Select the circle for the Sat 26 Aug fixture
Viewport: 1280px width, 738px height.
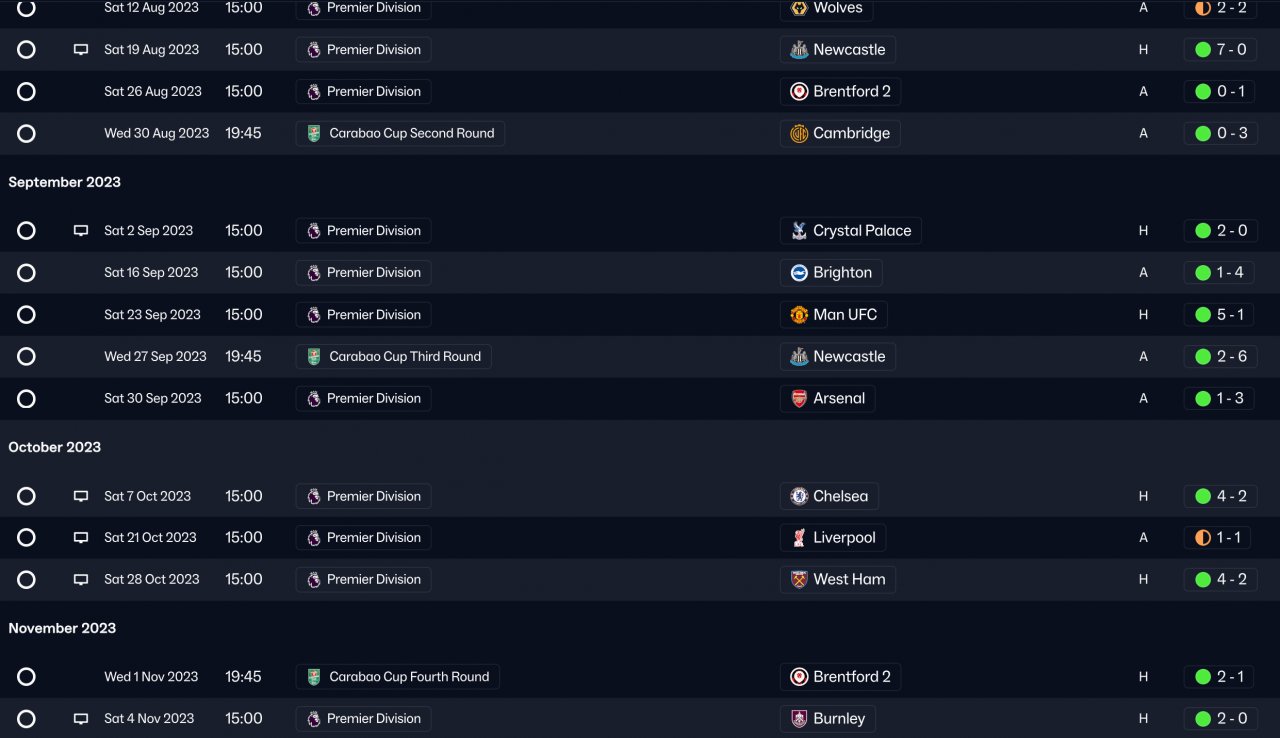[27, 92]
